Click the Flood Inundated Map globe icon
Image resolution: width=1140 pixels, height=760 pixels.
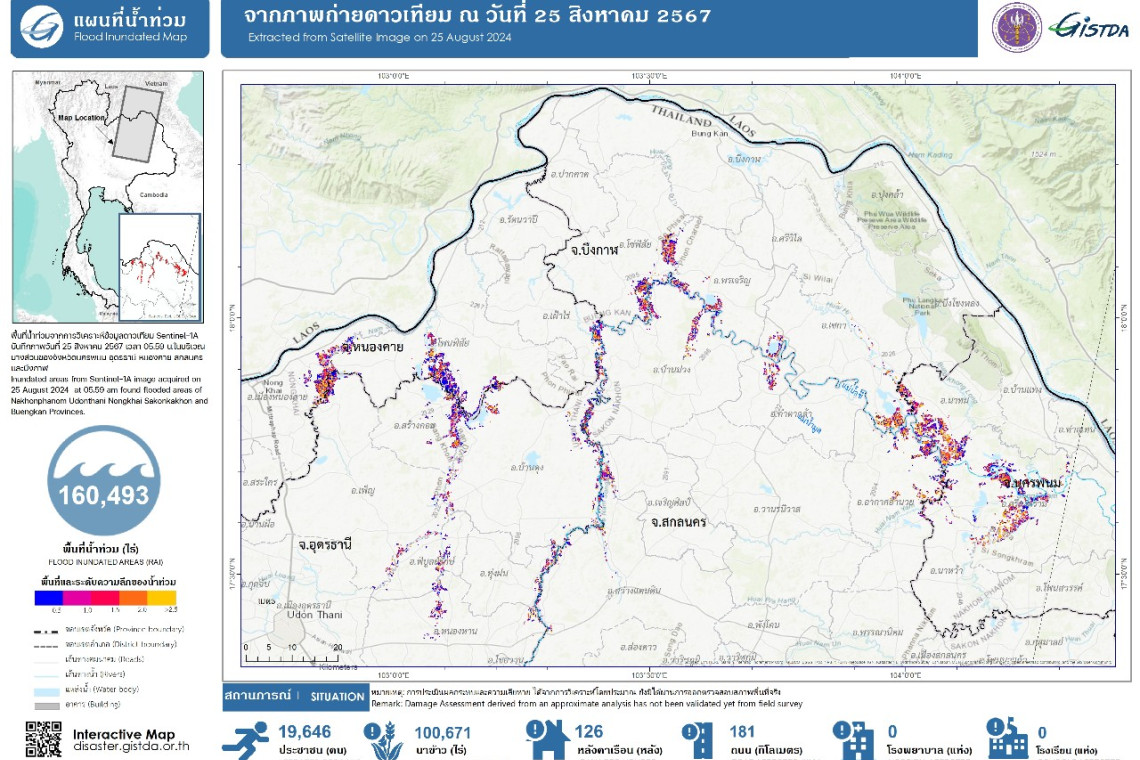pyautogui.click(x=42, y=27)
